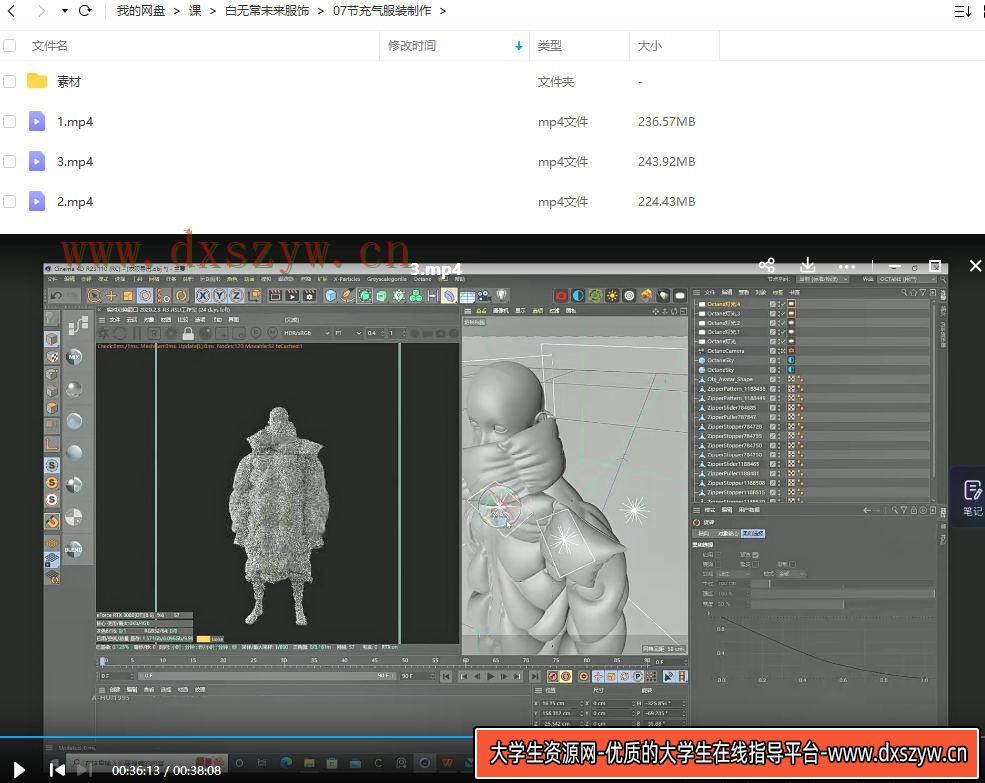
Task: Open the 1.mp4 video file
Action: pos(75,121)
